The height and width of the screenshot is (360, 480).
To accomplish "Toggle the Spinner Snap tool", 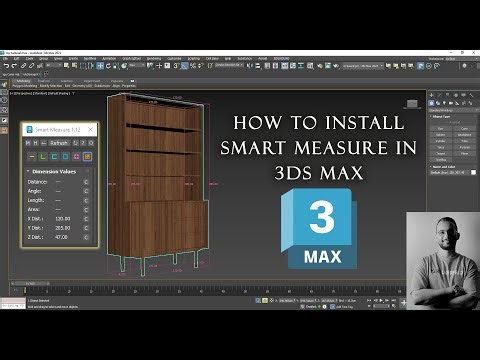I will 201,66.
